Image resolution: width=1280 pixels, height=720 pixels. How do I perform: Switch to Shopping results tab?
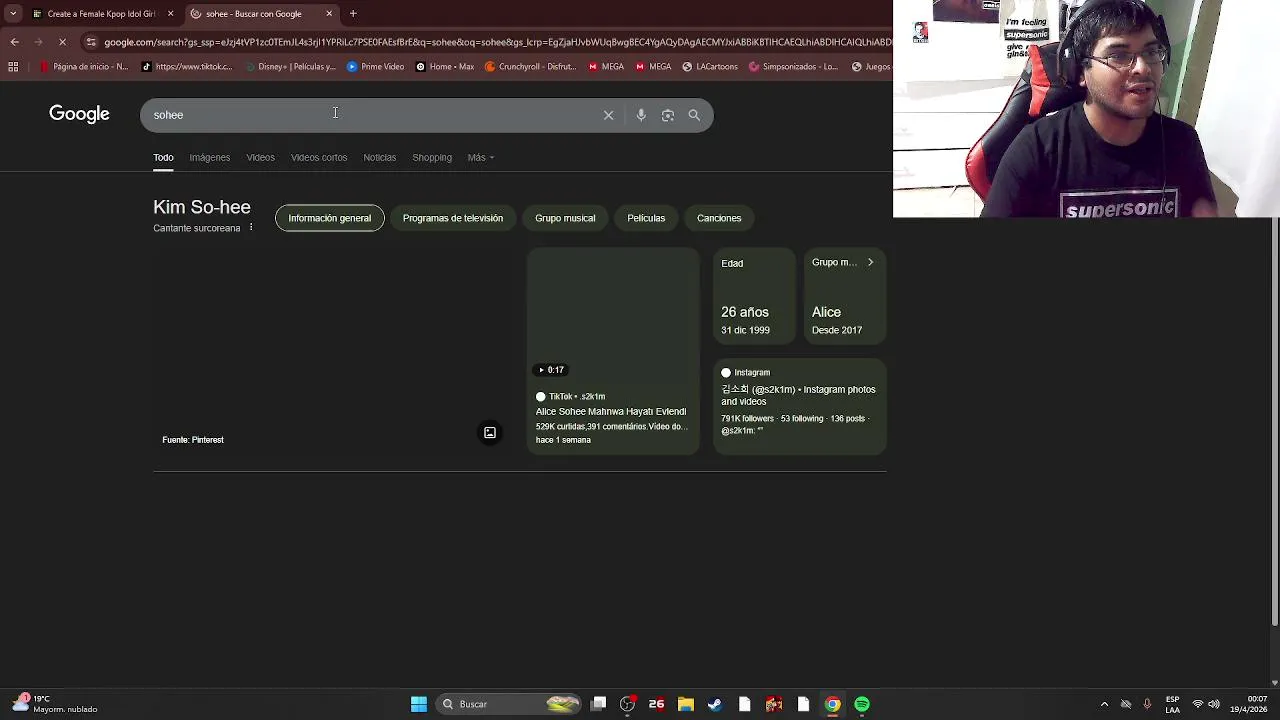432,157
